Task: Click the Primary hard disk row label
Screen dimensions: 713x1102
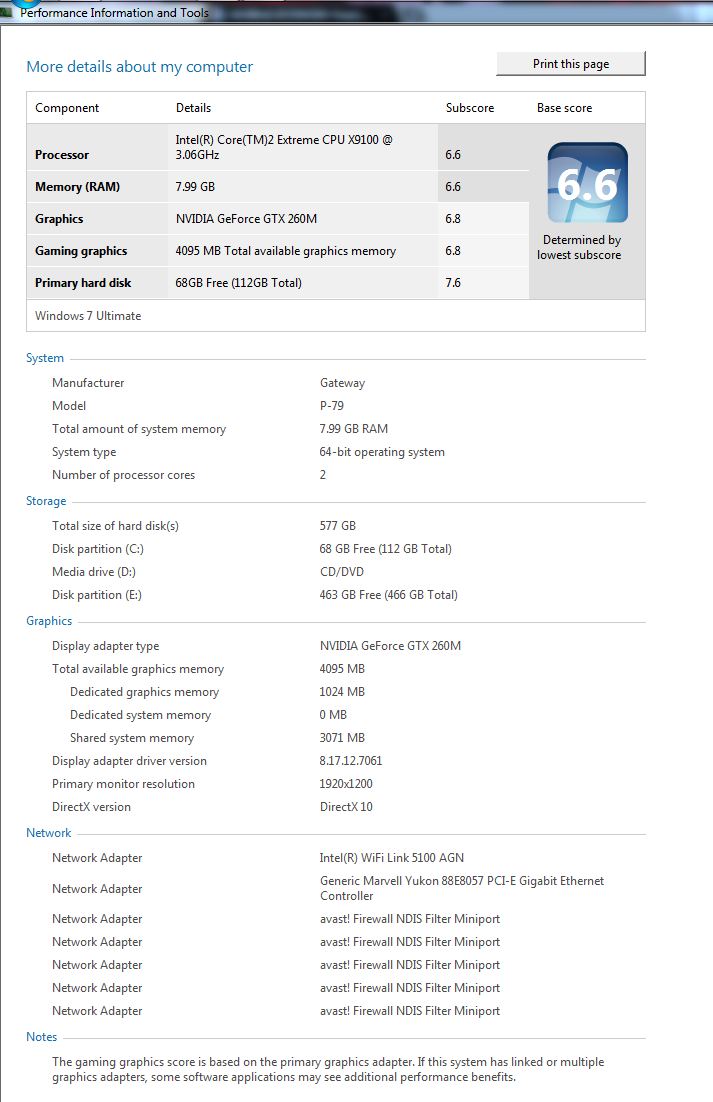Action: click(83, 283)
